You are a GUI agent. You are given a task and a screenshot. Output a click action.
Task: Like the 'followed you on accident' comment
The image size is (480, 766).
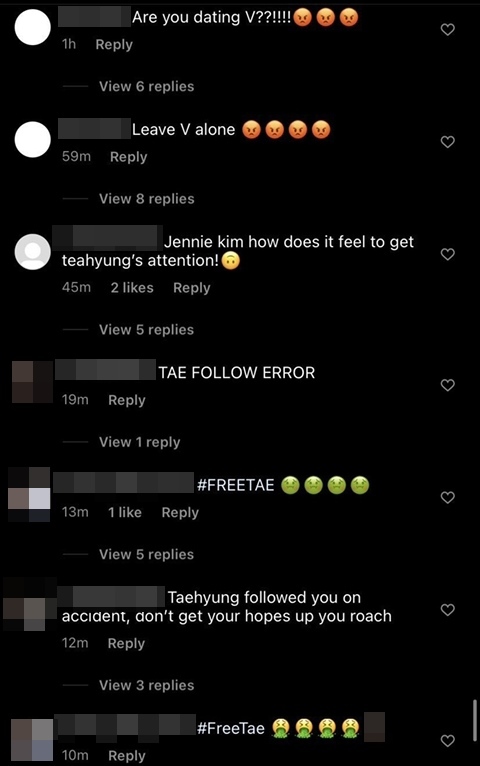coord(448,610)
